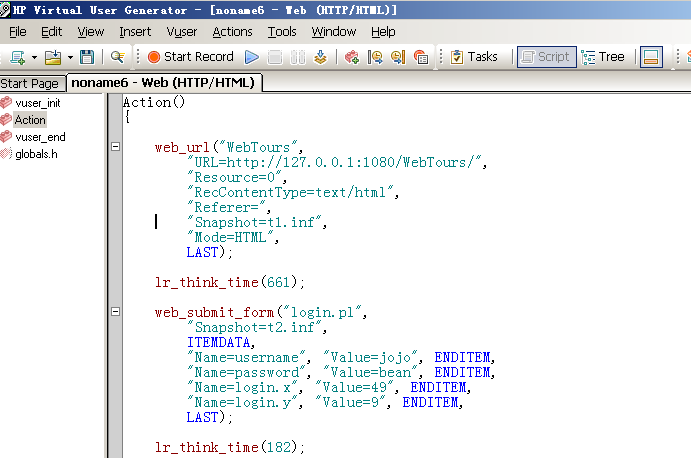The height and width of the screenshot is (458, 691).
Task: Select globals.h in the action tree
Action: click(36, 154)
